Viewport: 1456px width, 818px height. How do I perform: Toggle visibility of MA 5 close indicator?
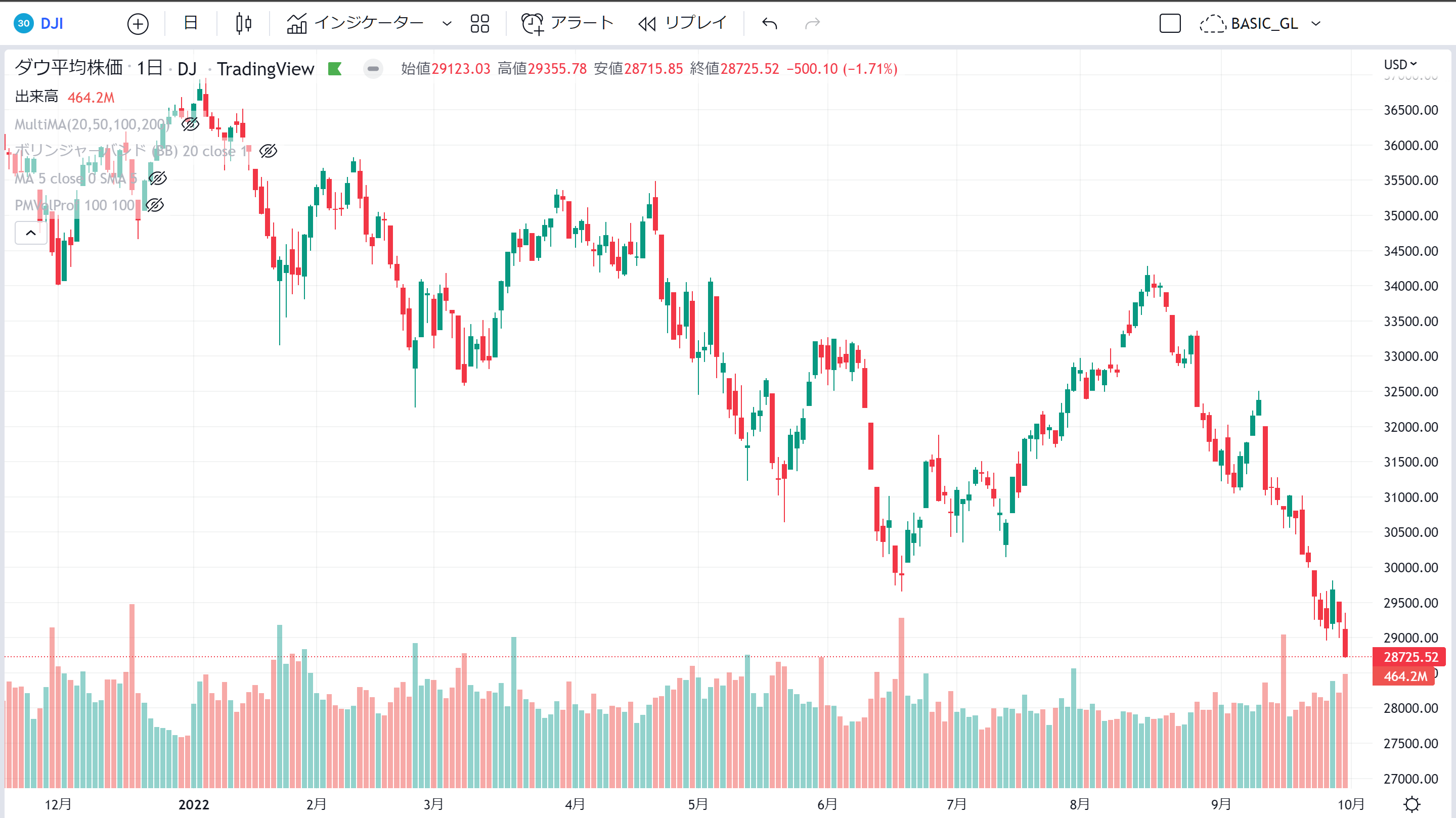157,178
